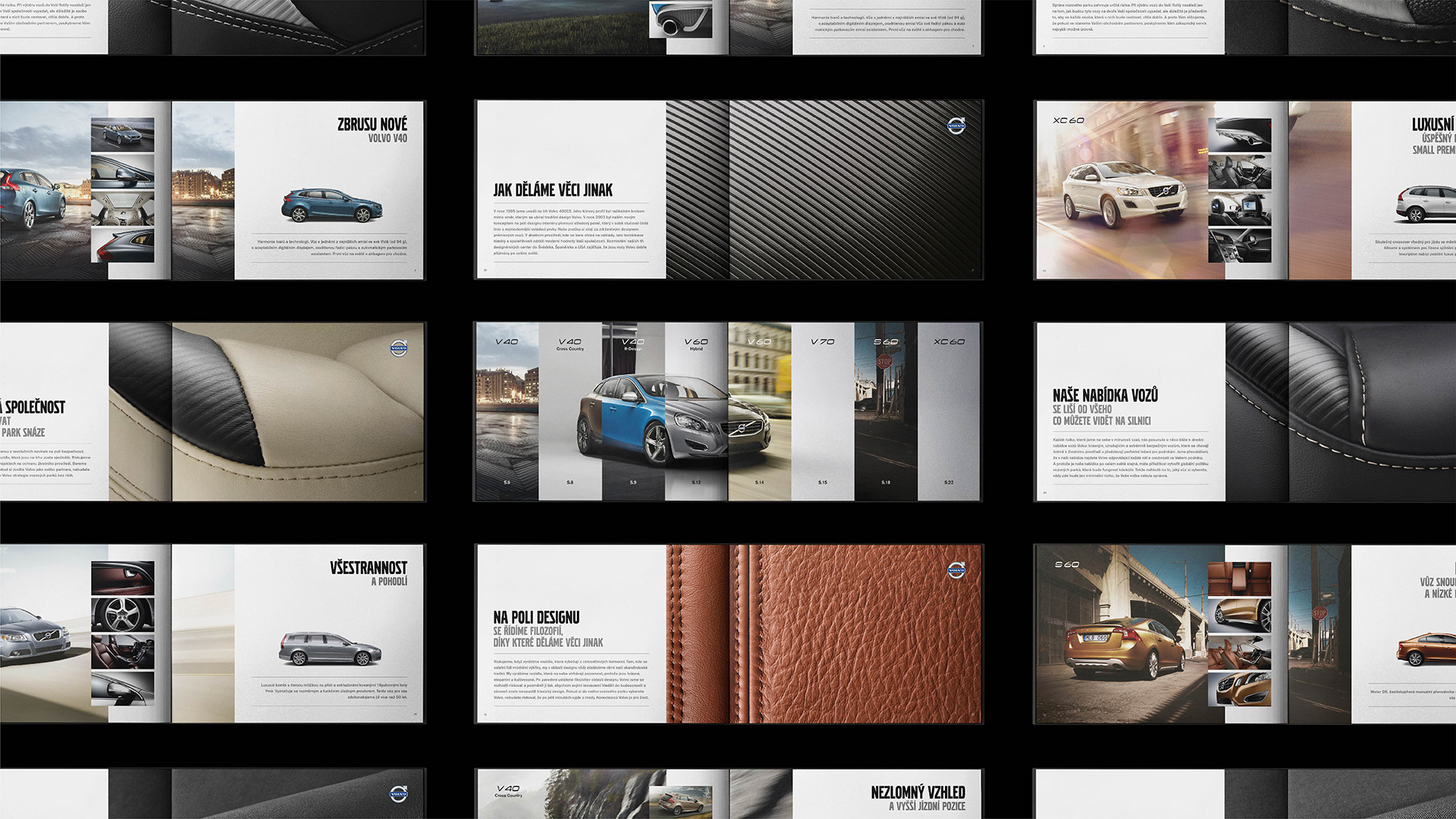1456x819 pixels.
Task: Click page reference 'S.6' in the model overview
Action: [507, 482]
